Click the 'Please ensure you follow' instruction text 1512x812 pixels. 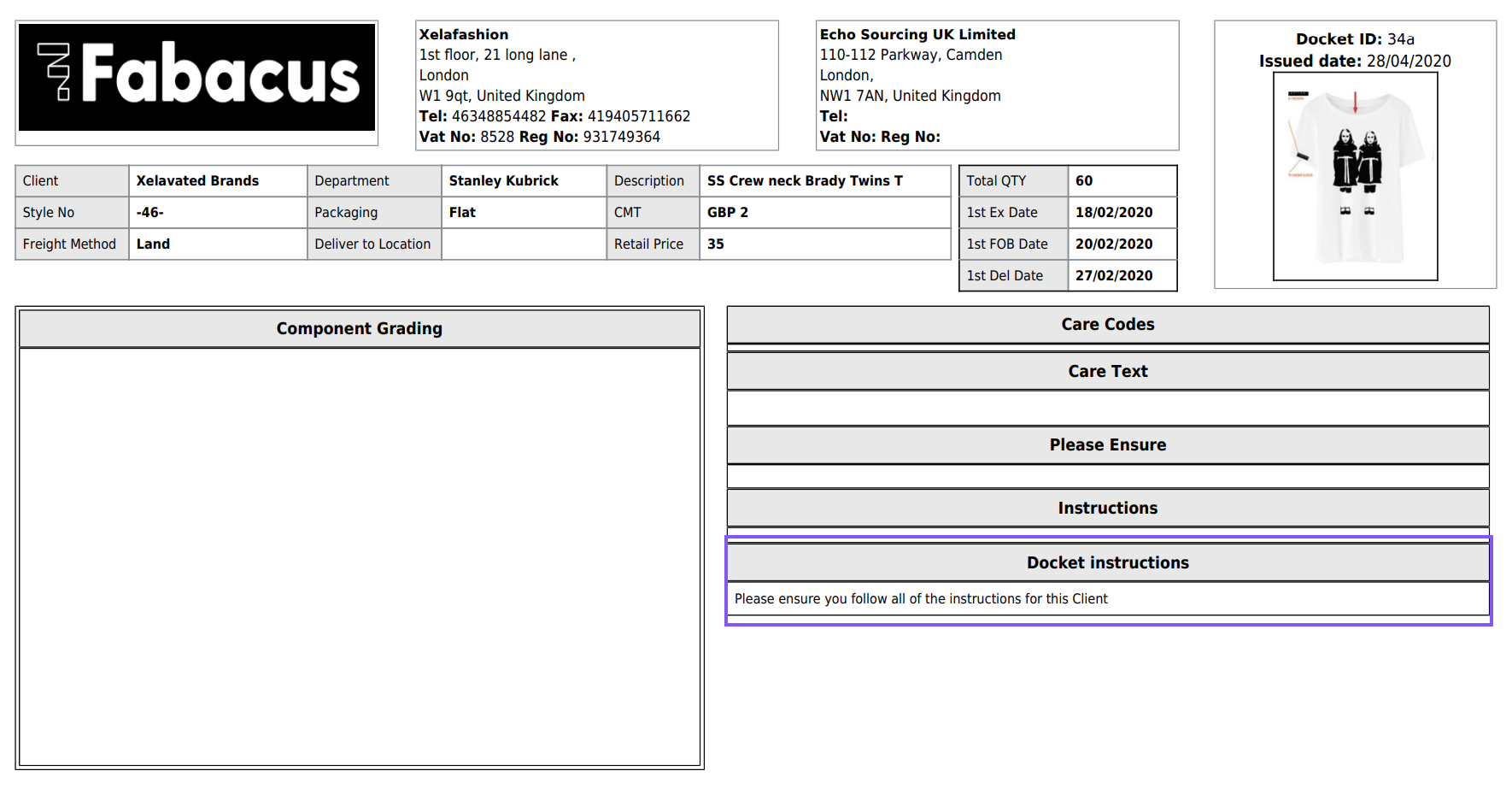(920, 599)
